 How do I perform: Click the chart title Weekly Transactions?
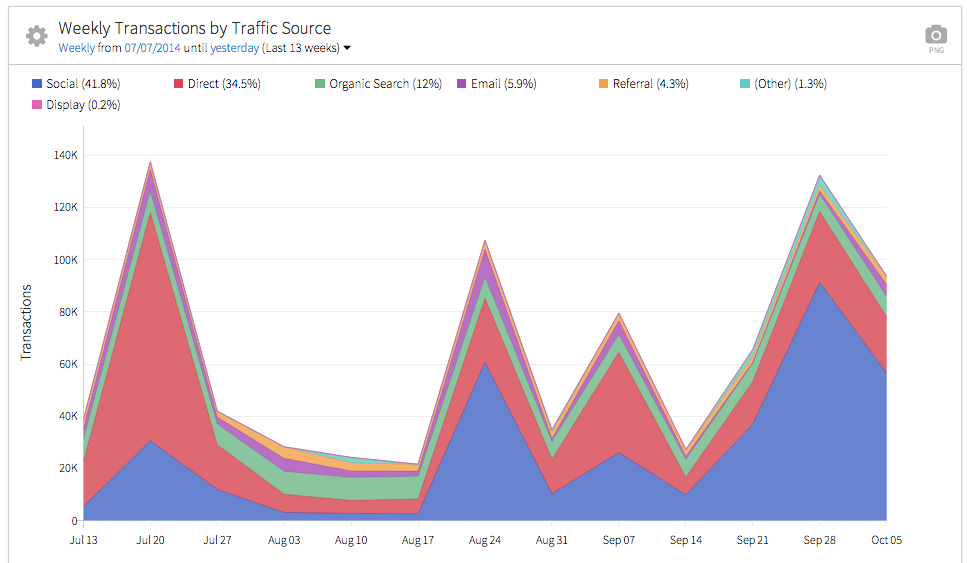[194, 28]
